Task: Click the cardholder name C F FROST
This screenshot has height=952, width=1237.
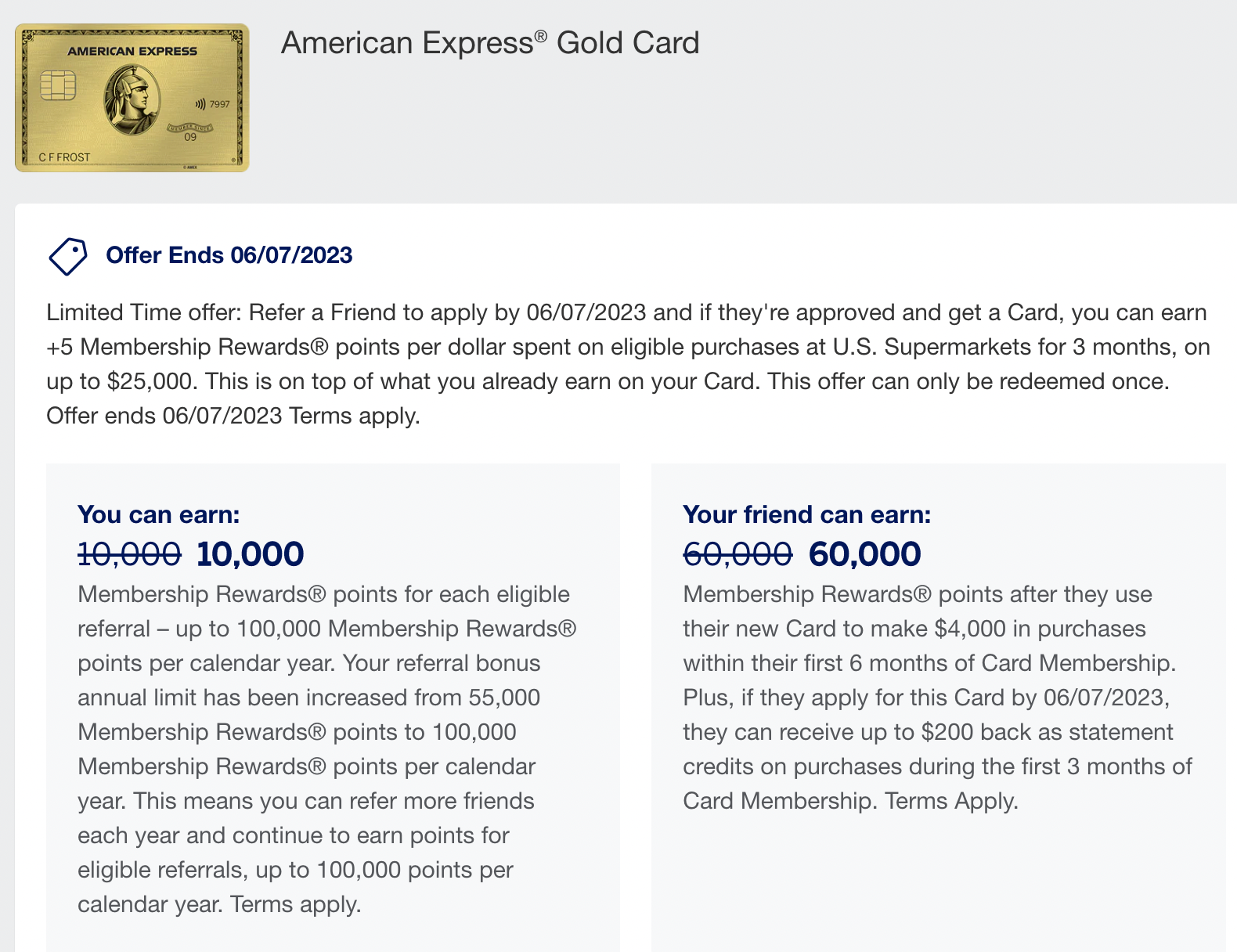Action: click(64, 157)
